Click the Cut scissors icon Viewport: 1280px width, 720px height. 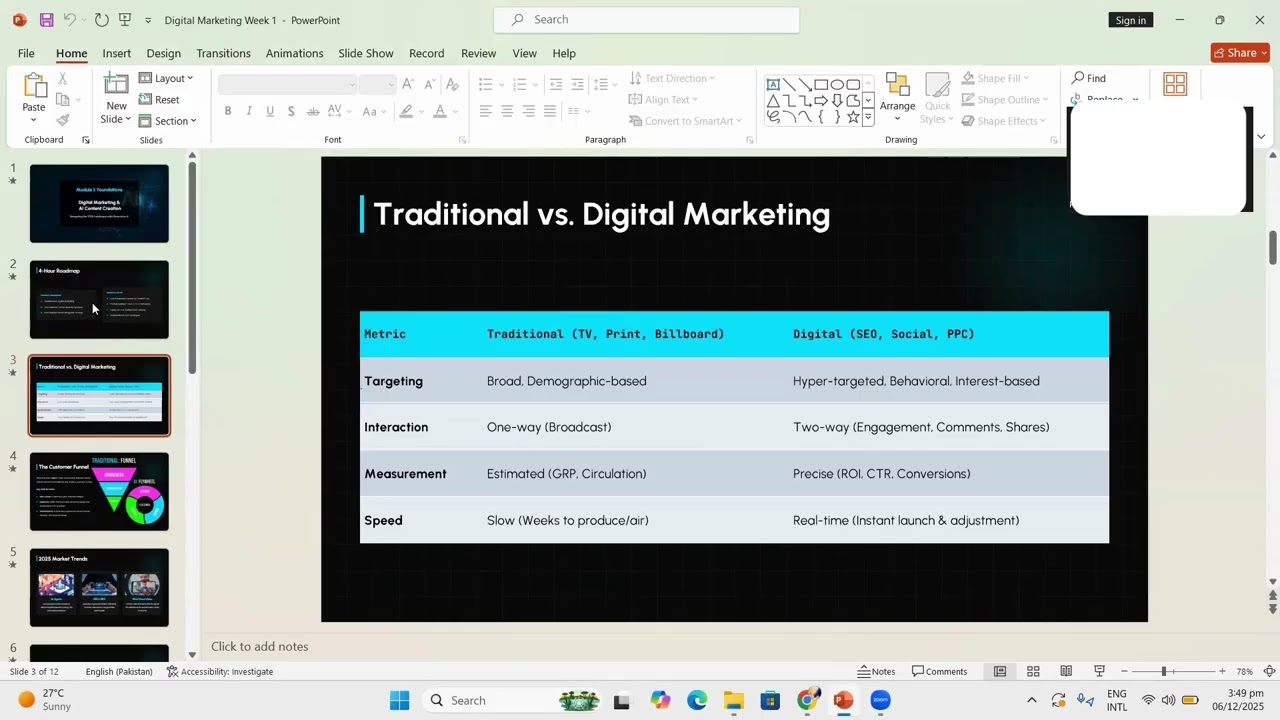[x=62, y=78]
